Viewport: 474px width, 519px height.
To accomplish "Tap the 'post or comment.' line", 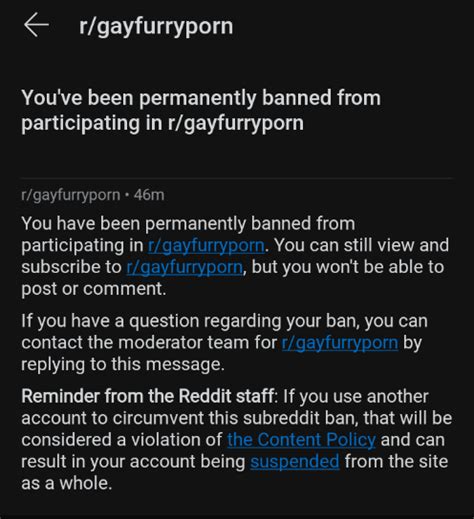I will (x=94, y=289).
